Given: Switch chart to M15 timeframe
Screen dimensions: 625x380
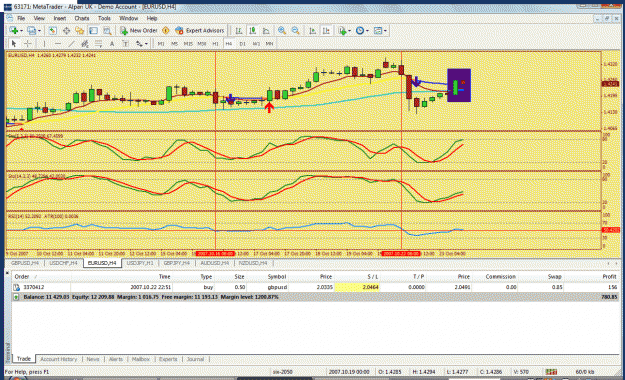Looking at the screenshot, I should tap(188, 43).
